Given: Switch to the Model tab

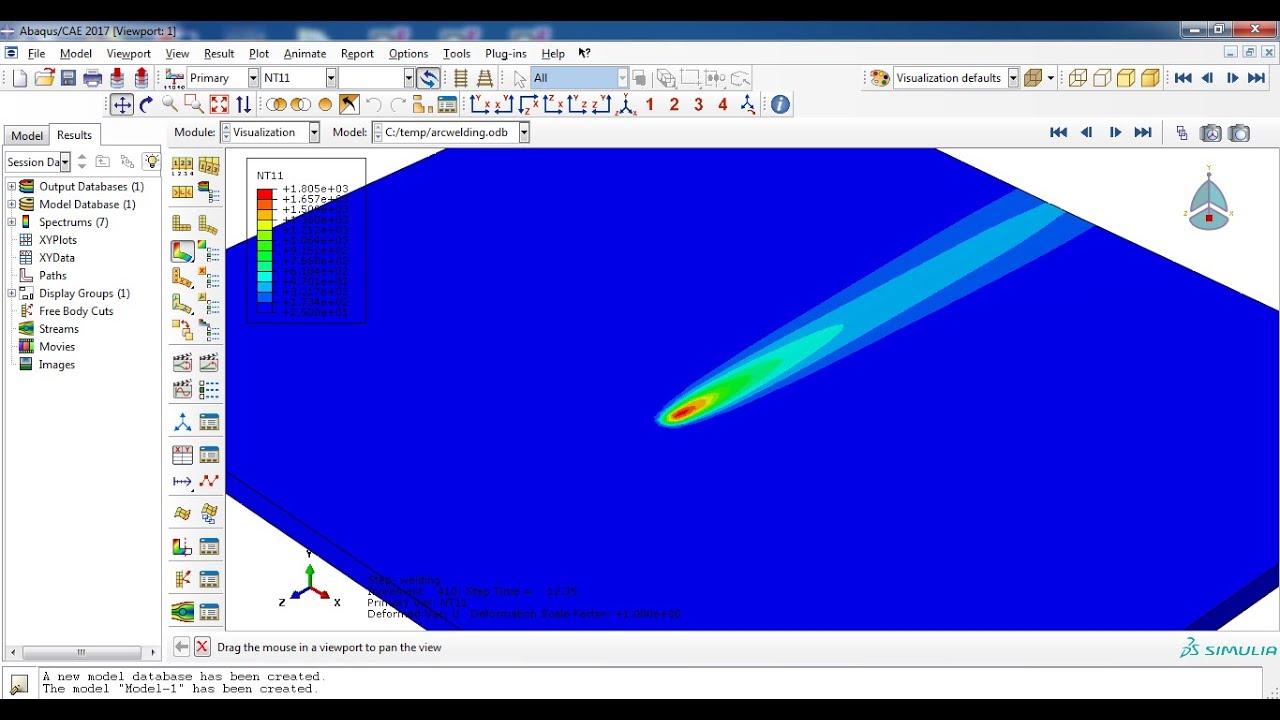Looking at the screenshot, I should click(26, 136).
